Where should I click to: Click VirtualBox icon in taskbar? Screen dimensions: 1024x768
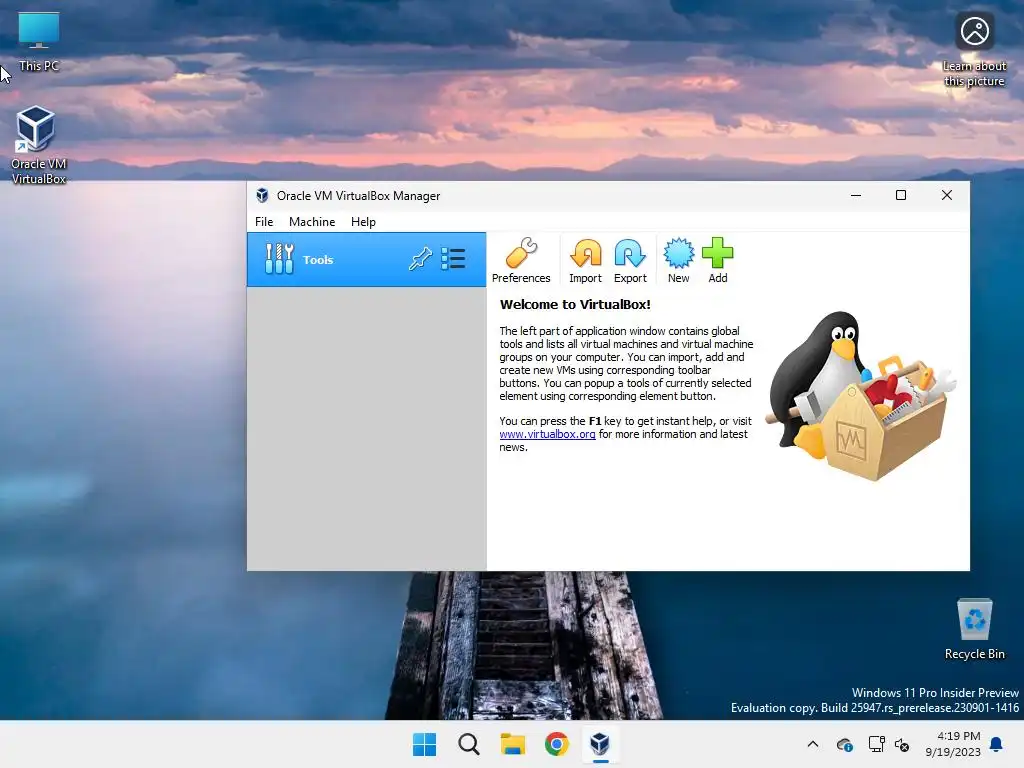click(x=600, y=744)
